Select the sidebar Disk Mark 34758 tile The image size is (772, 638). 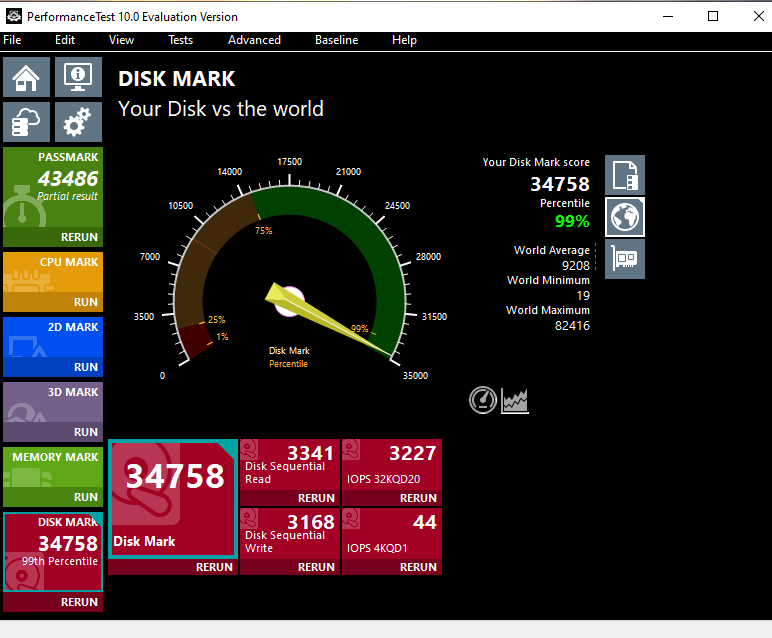click(x=53, y=552)
